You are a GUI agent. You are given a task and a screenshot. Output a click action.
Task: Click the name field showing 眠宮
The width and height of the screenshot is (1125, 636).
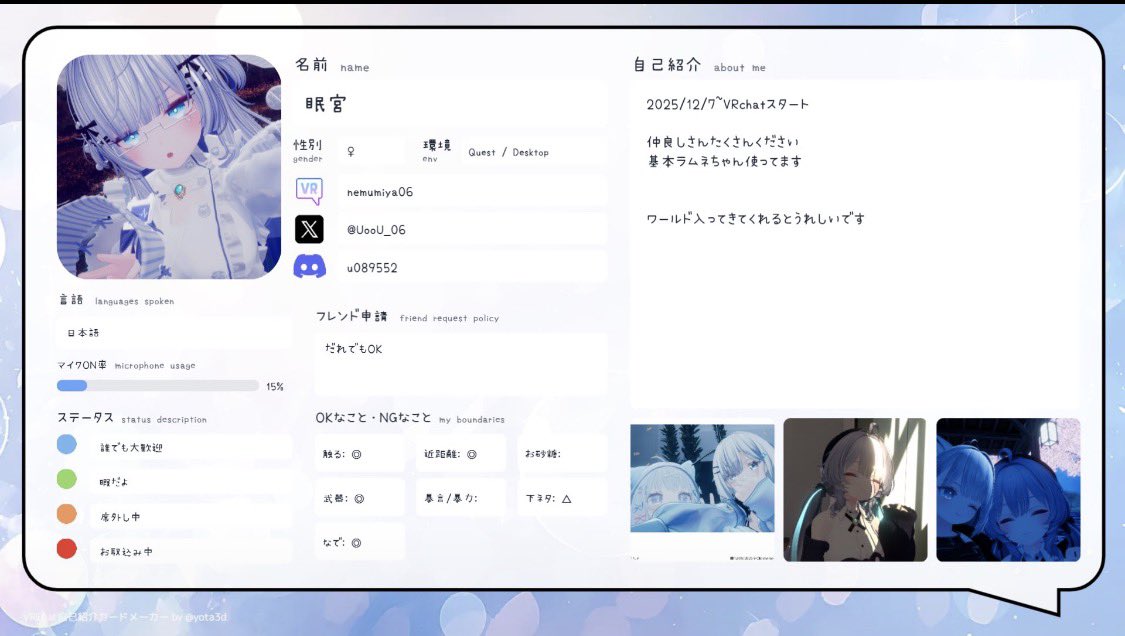pos(451,104)
